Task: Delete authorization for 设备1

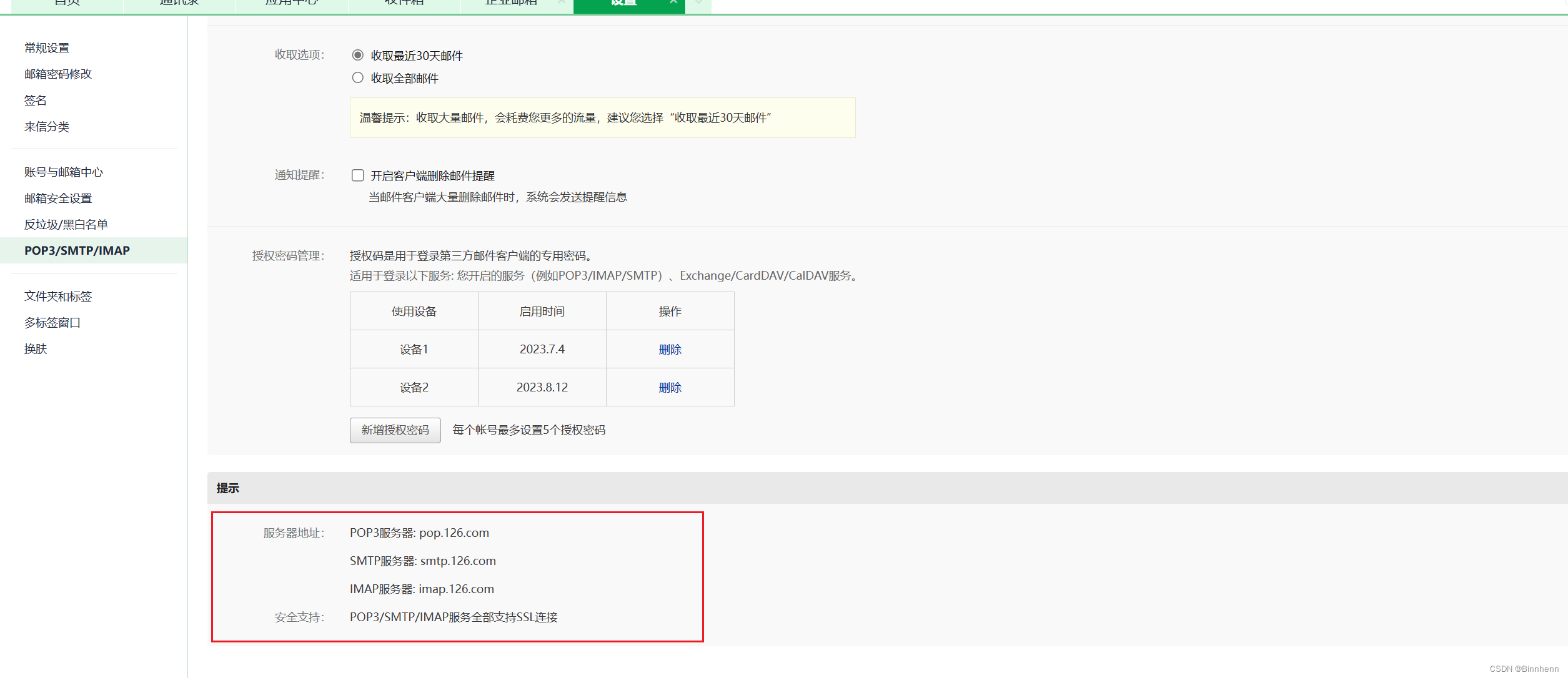Action: (670, 350)
